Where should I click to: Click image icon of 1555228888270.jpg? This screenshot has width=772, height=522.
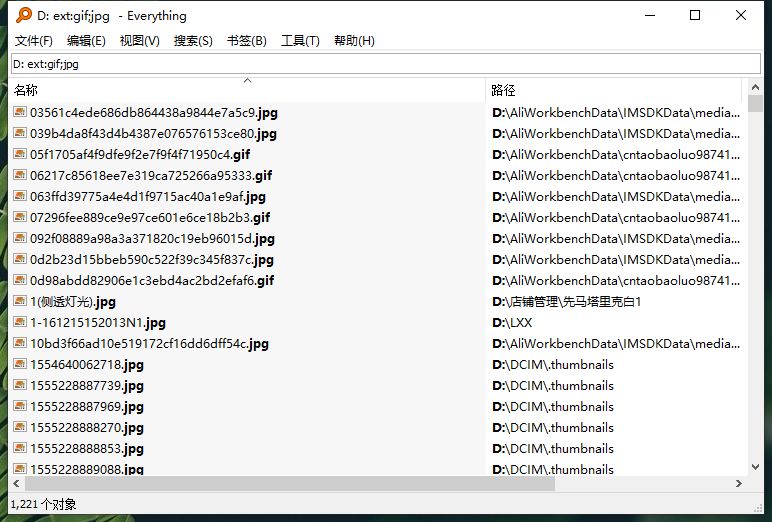20,427
